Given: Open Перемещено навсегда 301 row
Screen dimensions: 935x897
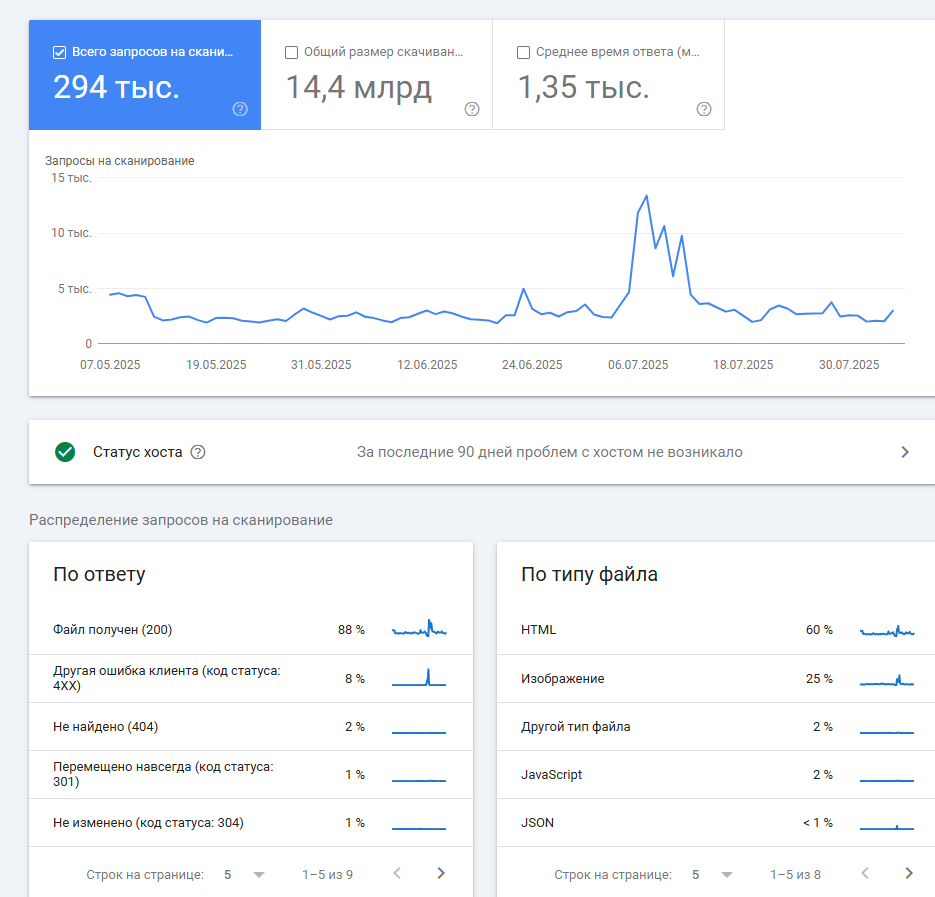Looking at the screenshot, I should click(x=251, y=775).
